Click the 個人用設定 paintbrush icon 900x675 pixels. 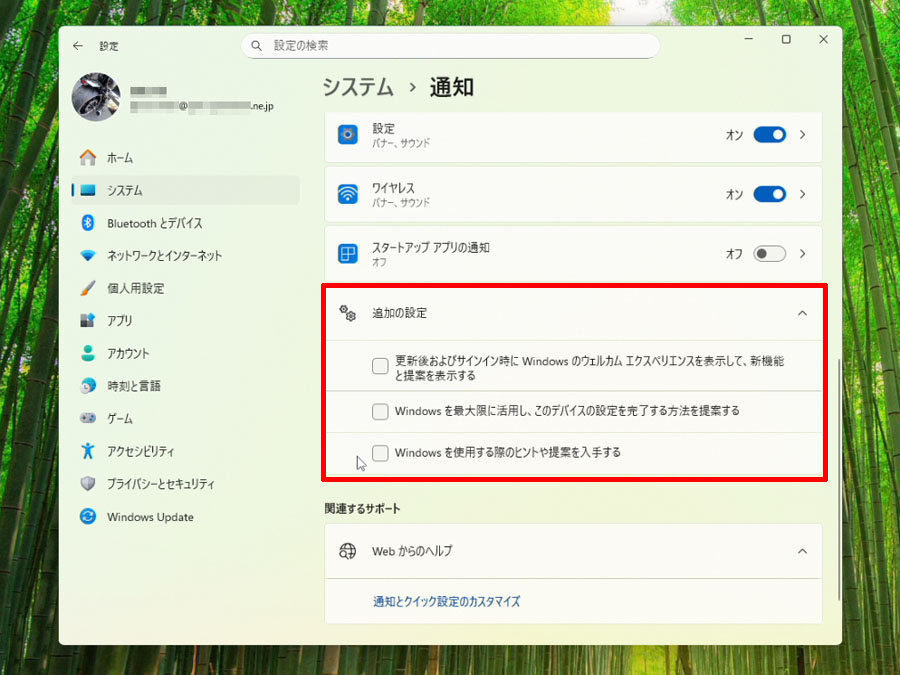click(x=88, y=288)
